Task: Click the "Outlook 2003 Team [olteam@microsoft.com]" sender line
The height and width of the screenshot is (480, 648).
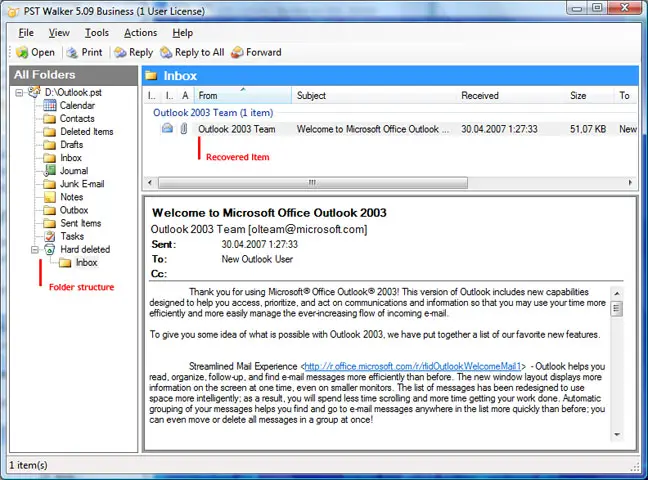Action: [259, 229]
